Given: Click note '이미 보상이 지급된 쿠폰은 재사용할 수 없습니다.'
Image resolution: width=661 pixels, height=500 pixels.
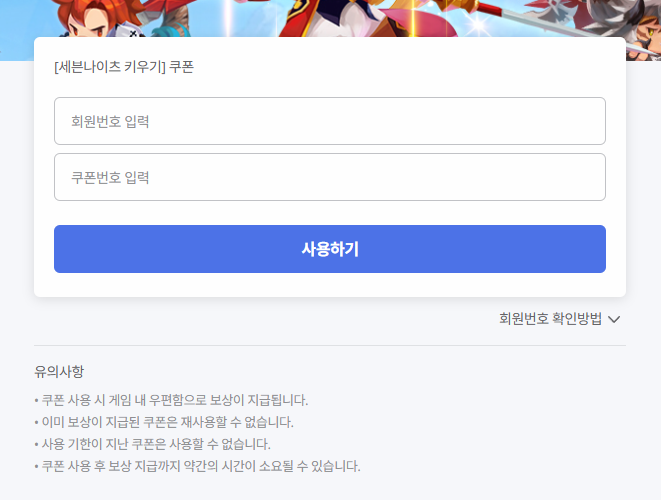Looking at the screenshot, I should point(164,422).
